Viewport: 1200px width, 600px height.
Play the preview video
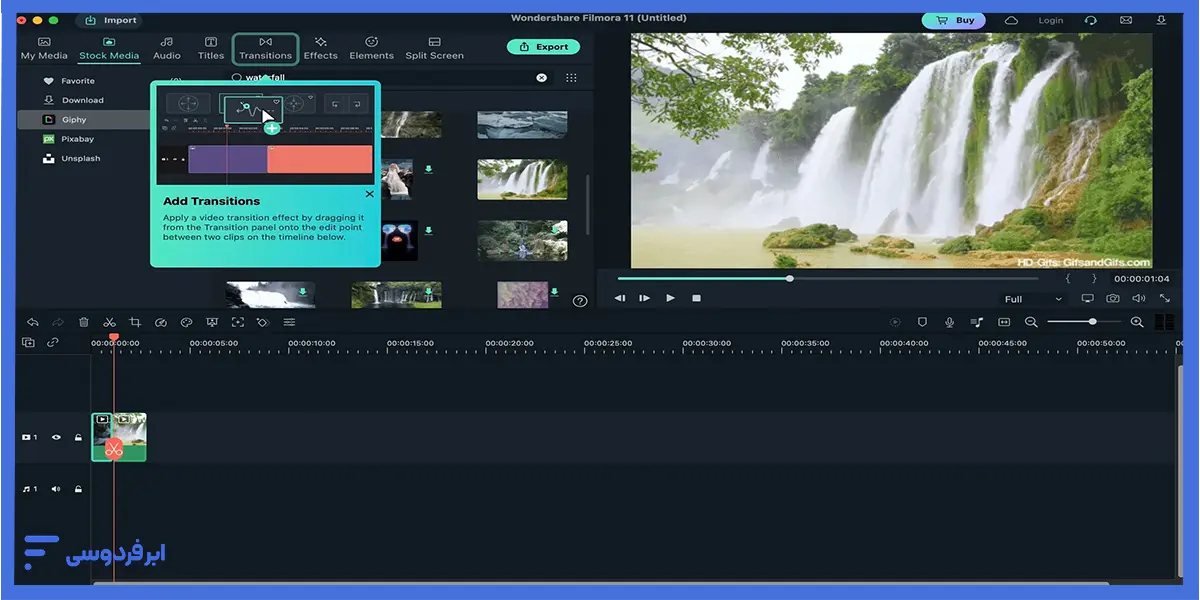(x=670, y=298)
